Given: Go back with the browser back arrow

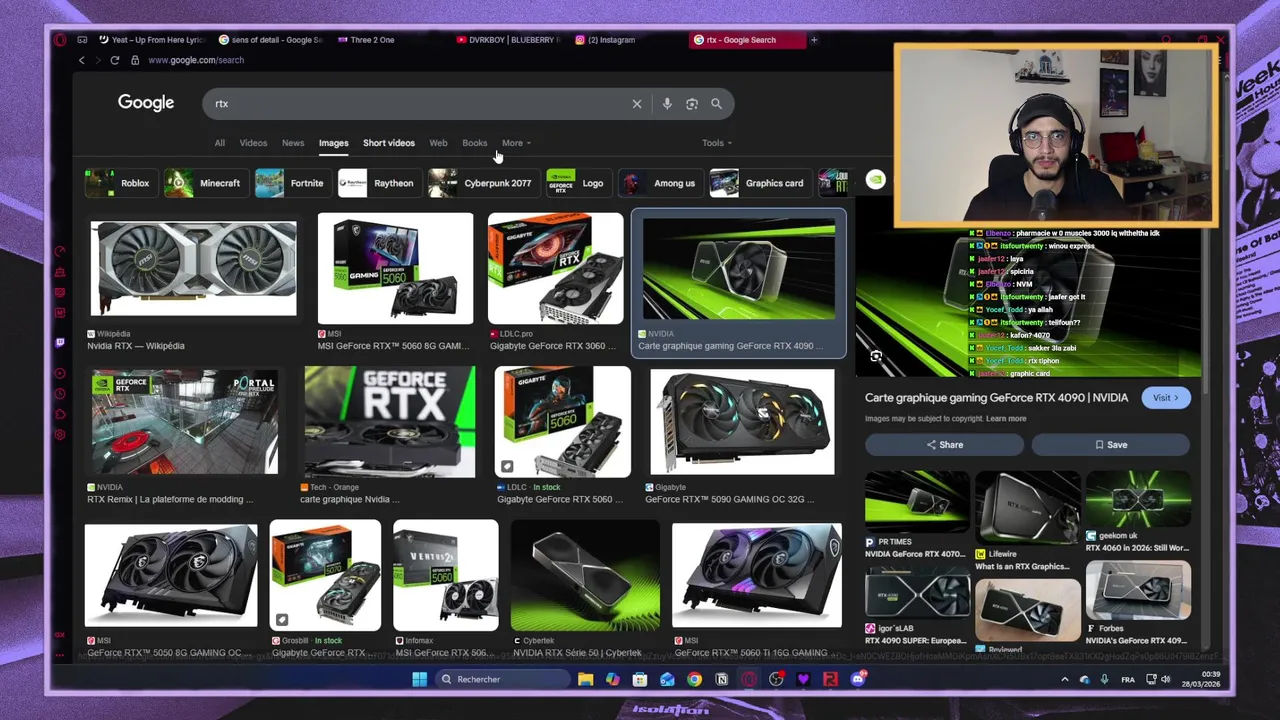Looking at the screenshot, I should (x=82, y=60).
